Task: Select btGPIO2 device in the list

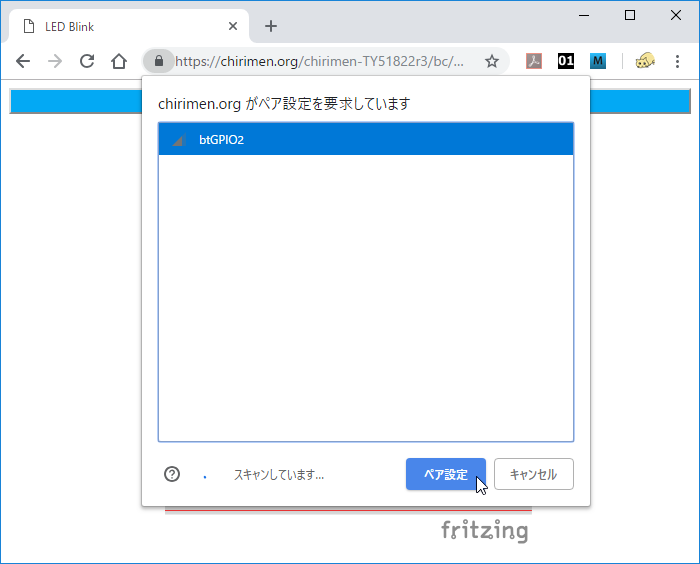Action: [x=365, y=140]
